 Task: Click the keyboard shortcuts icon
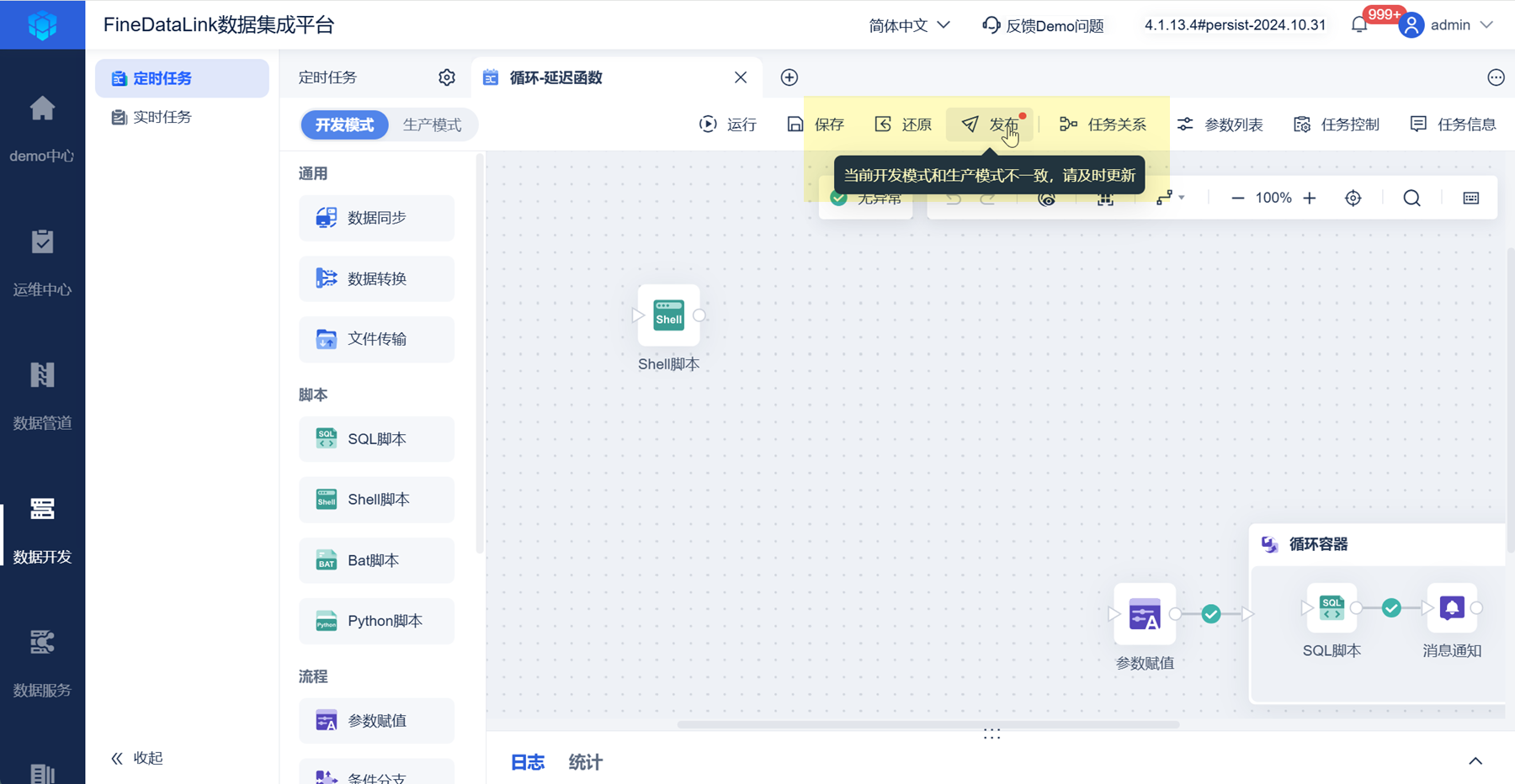click(1471, 199)
